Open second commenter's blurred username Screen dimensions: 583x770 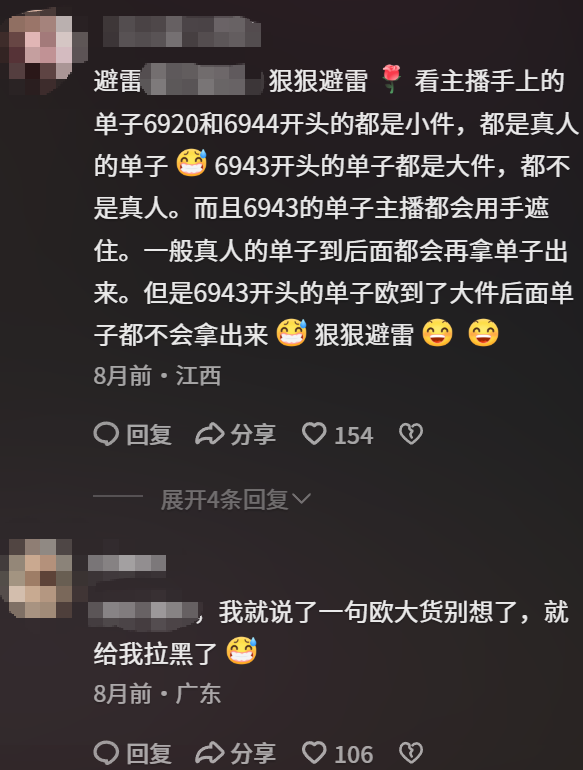[x=127, y=563]
